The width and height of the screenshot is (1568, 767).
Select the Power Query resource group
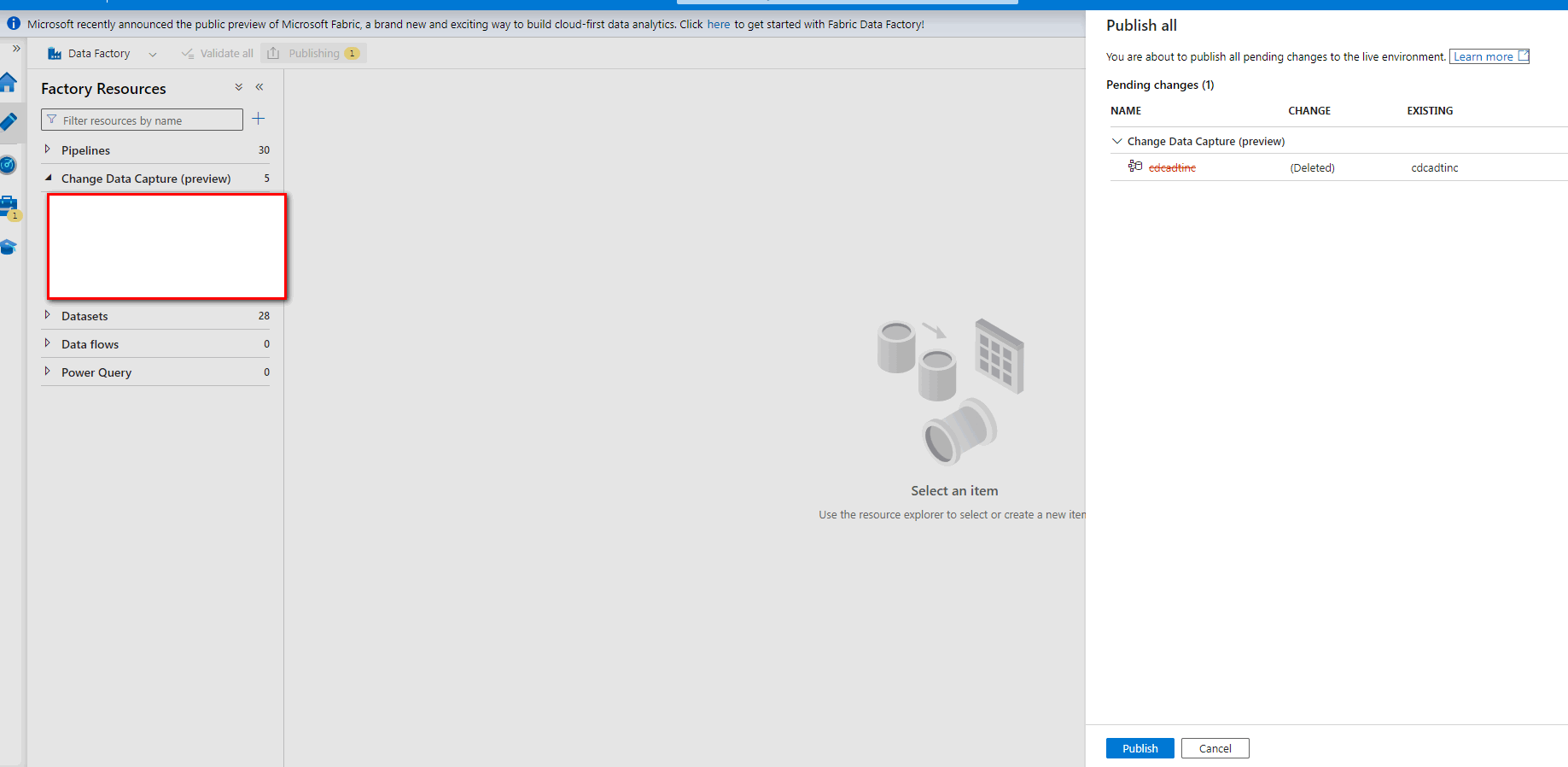[96, 372]
